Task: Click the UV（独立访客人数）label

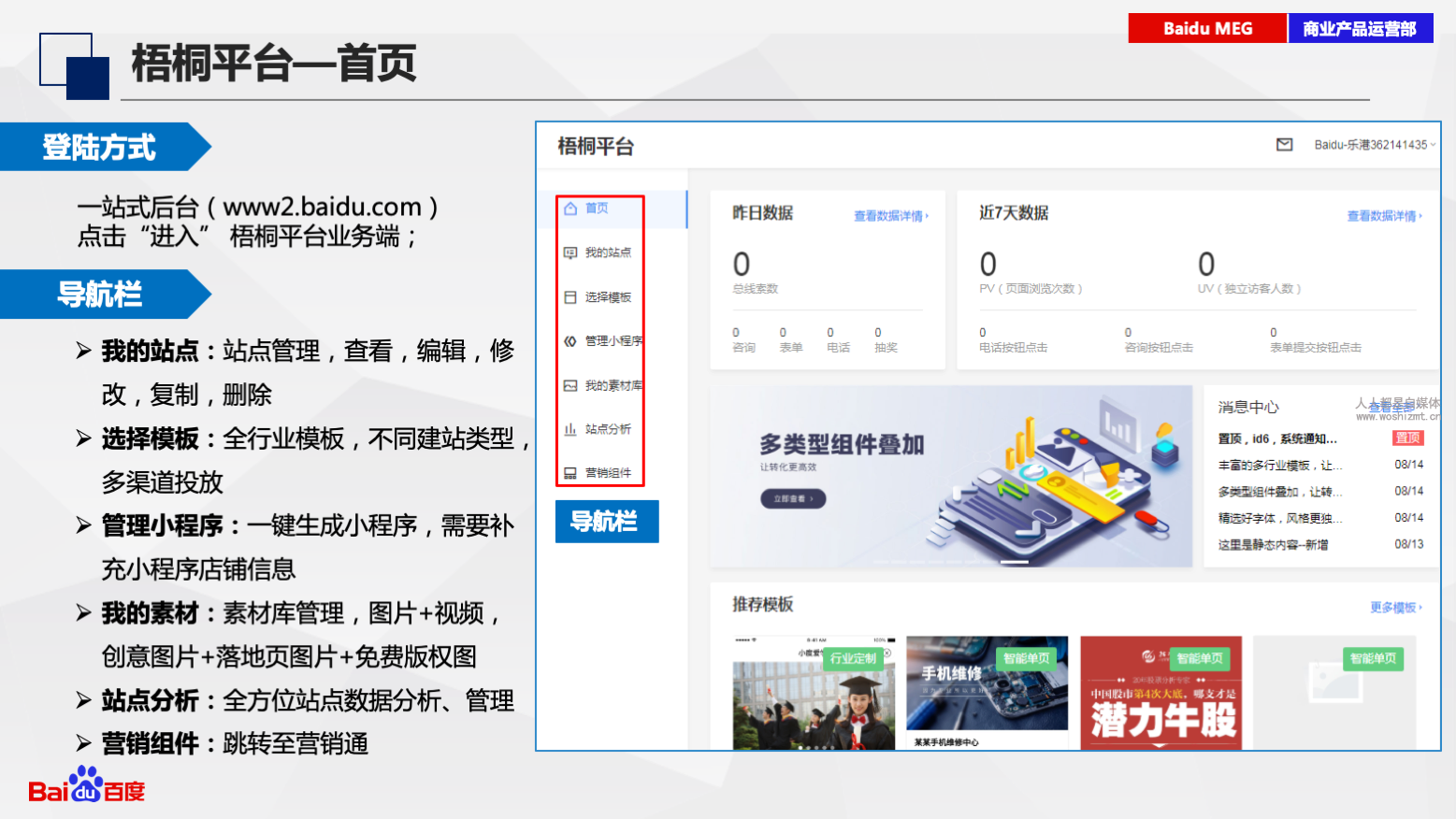Action: [1249, 289]
